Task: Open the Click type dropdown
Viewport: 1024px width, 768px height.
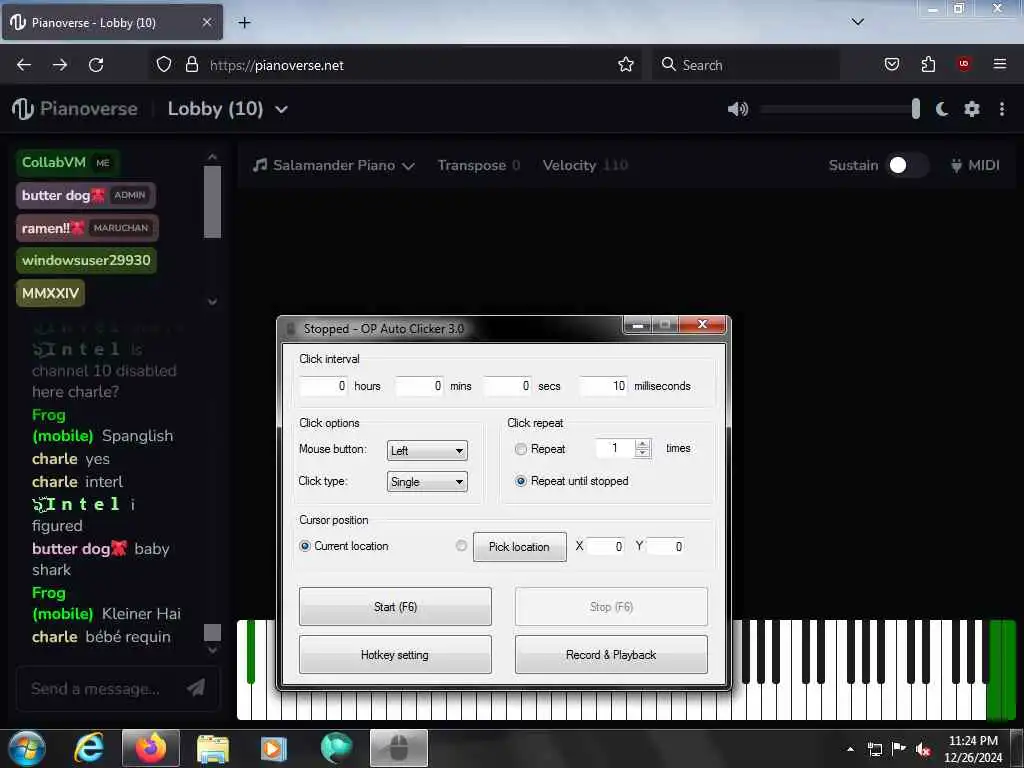Action: [427, 482]
